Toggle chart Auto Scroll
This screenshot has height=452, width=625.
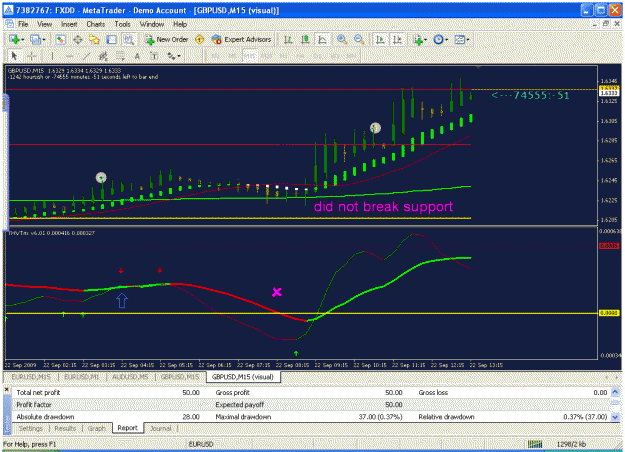pyautogui.click(x=380, y=39)
